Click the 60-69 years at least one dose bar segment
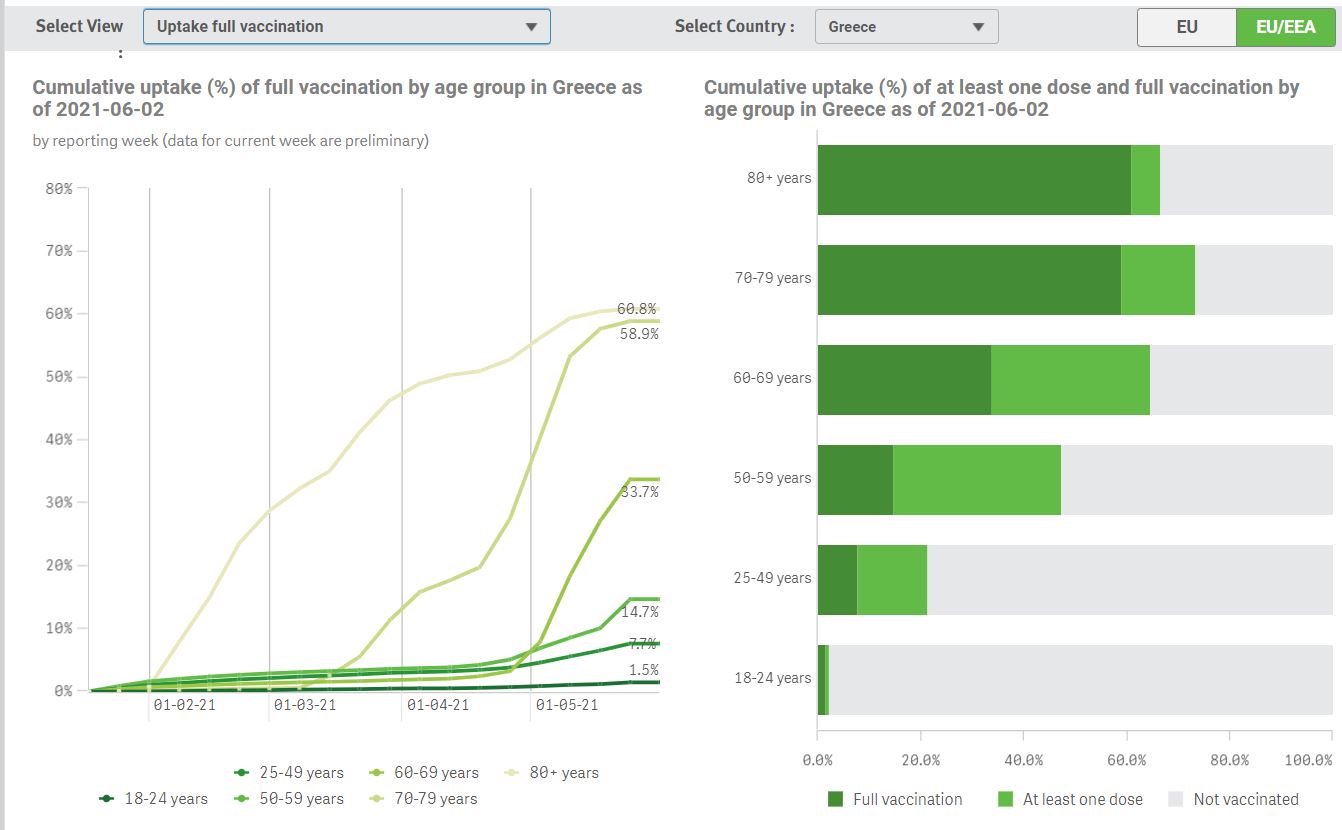Screen dimensions: 1342x830 pos(1070,380)
